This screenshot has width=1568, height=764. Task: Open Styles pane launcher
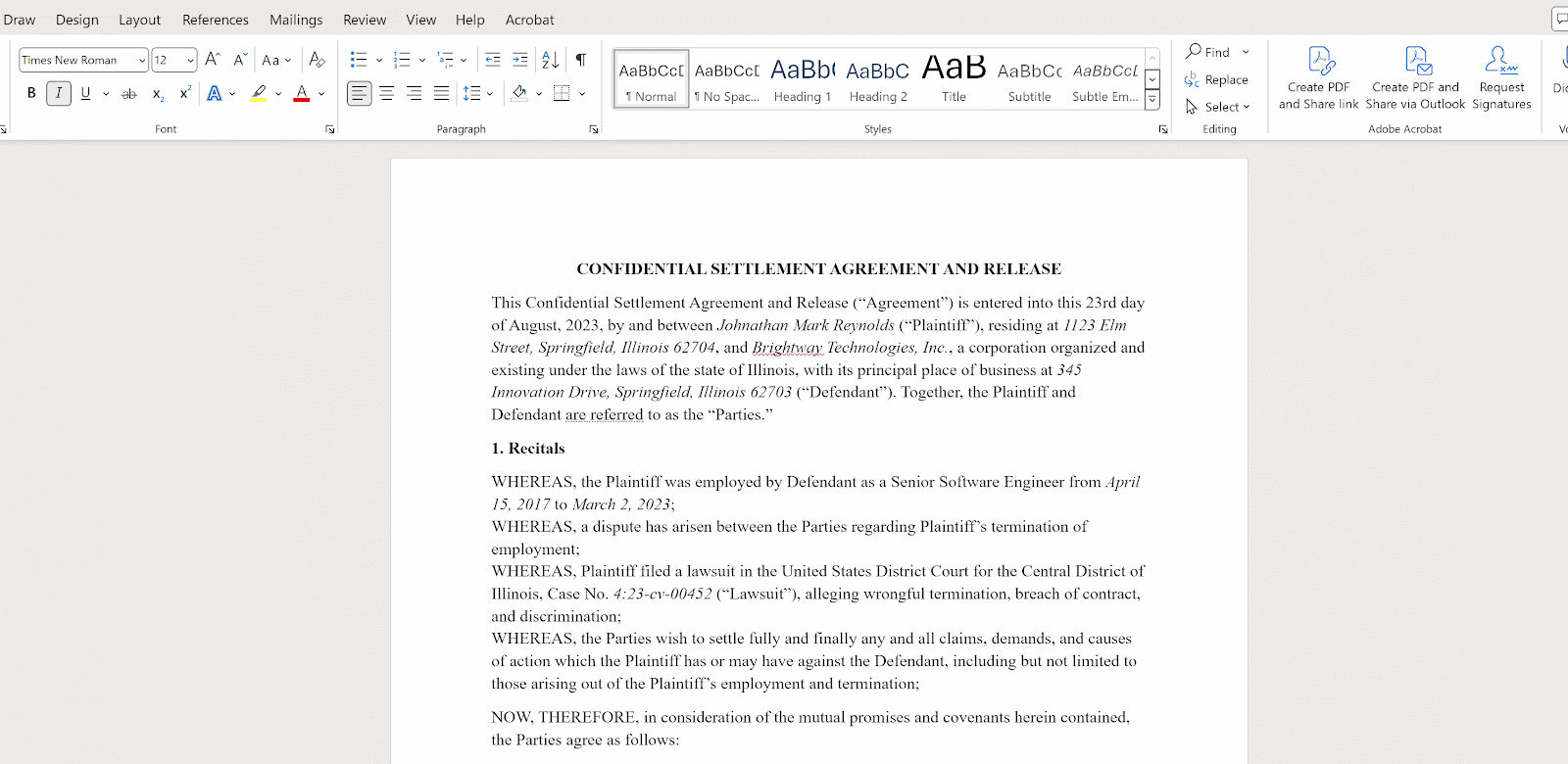[x=1163, y=129]
